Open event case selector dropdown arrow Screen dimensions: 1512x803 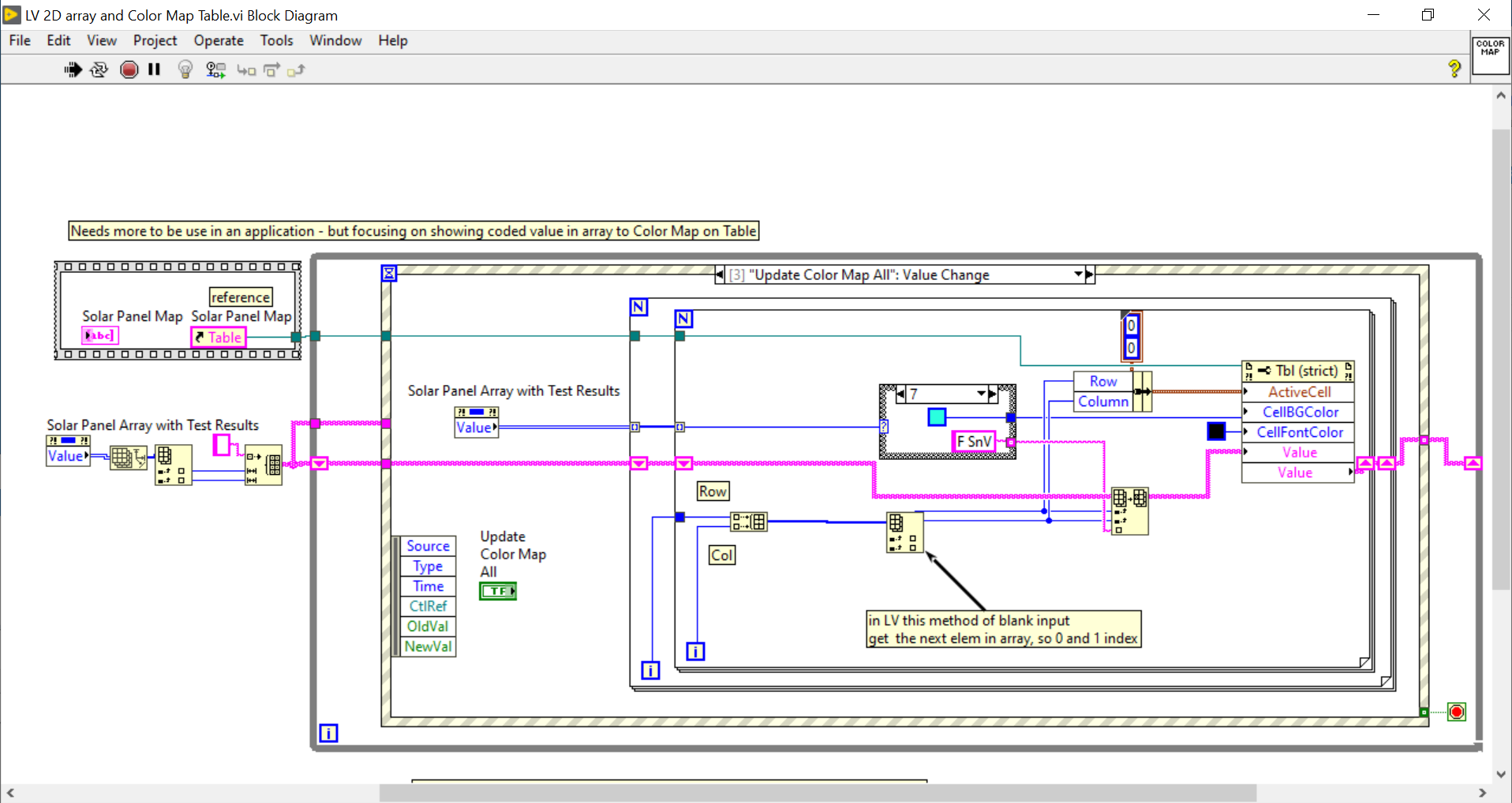tap(1078, 275)
